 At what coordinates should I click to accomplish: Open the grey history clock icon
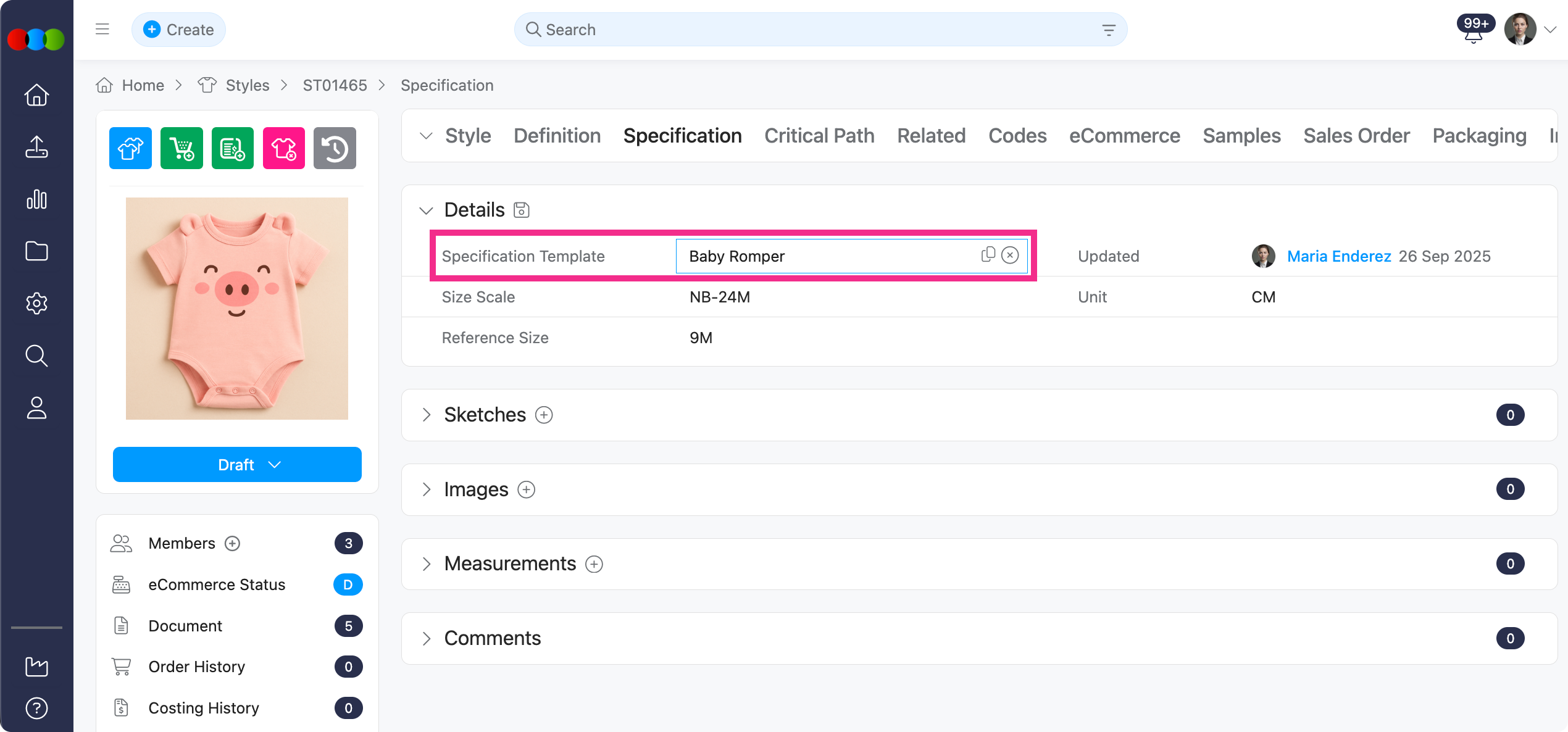pyautogui.click(x=335, y=148)
